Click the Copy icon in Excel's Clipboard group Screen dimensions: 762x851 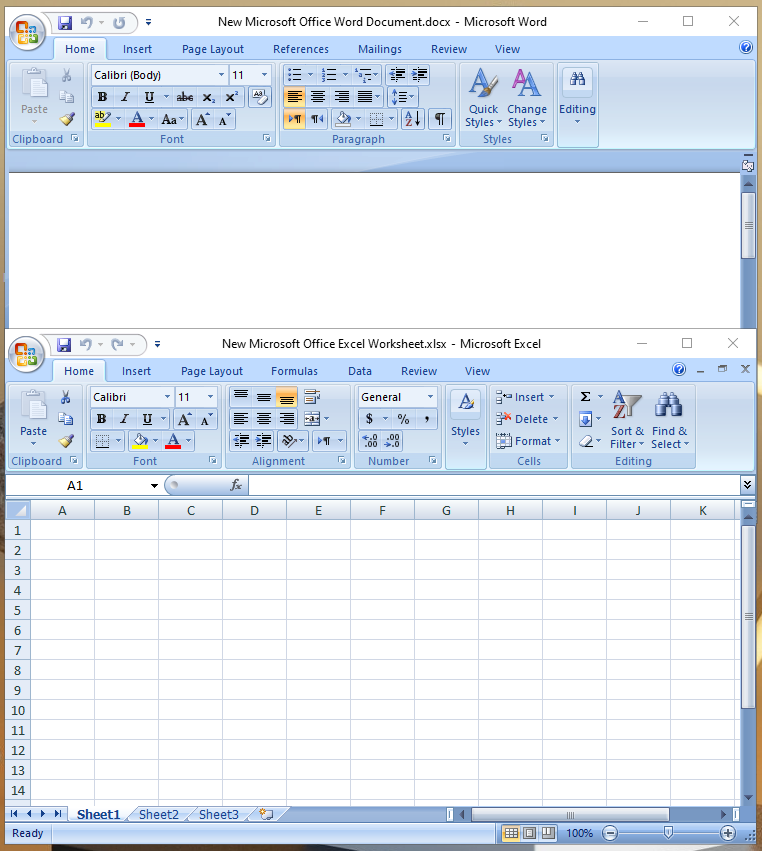tap(66, 418)
